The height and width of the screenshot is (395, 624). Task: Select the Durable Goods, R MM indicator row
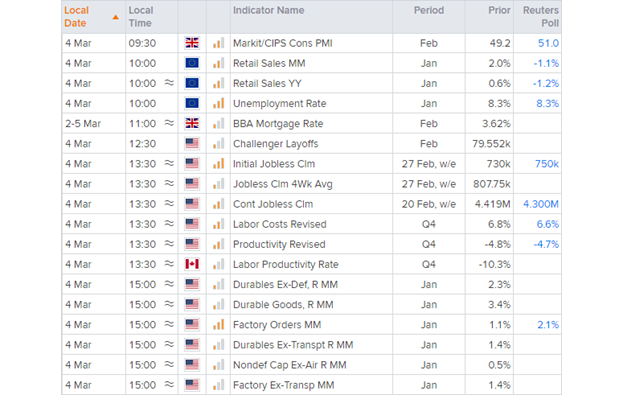click(x=312, y=304)
